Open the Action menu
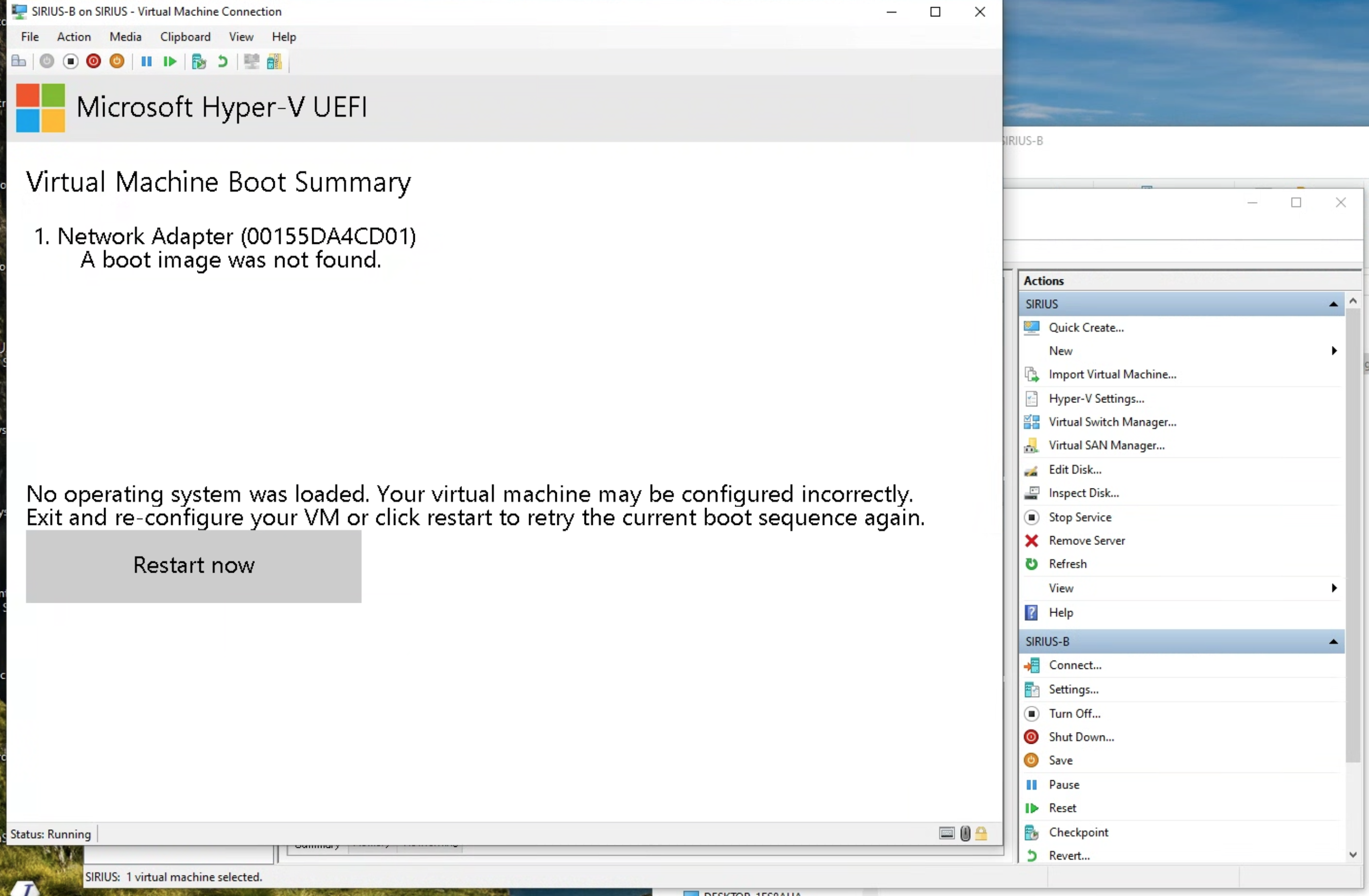This screenshot has height=896, width=1369. (x=74, y=37)
